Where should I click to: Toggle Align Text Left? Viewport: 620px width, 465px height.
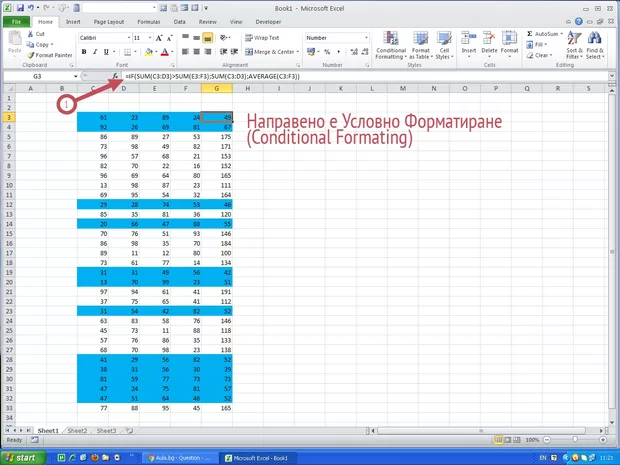pyautogui.click(x=185, y=52)
